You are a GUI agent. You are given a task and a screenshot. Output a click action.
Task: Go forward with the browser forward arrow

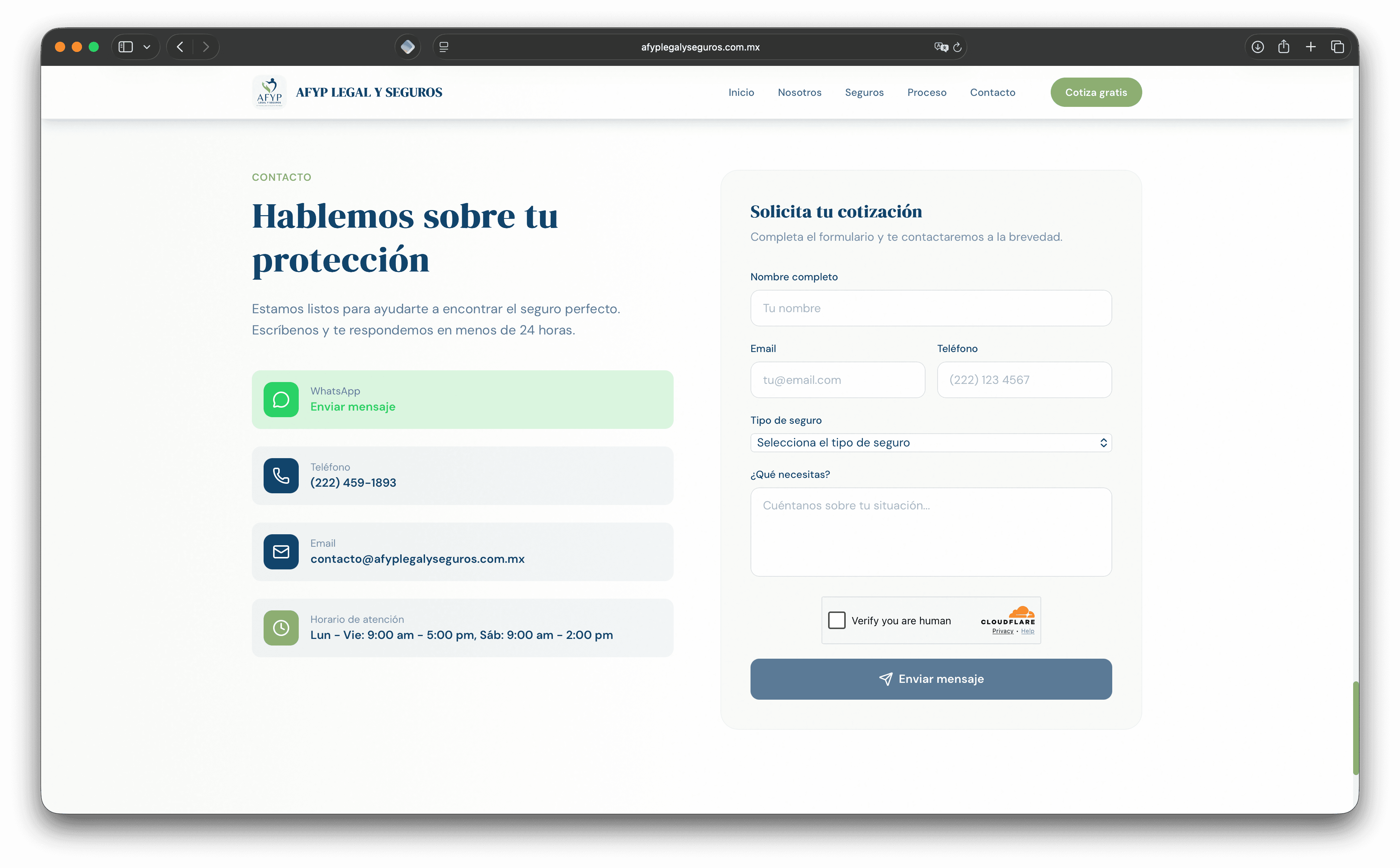(x=206, y=47)
